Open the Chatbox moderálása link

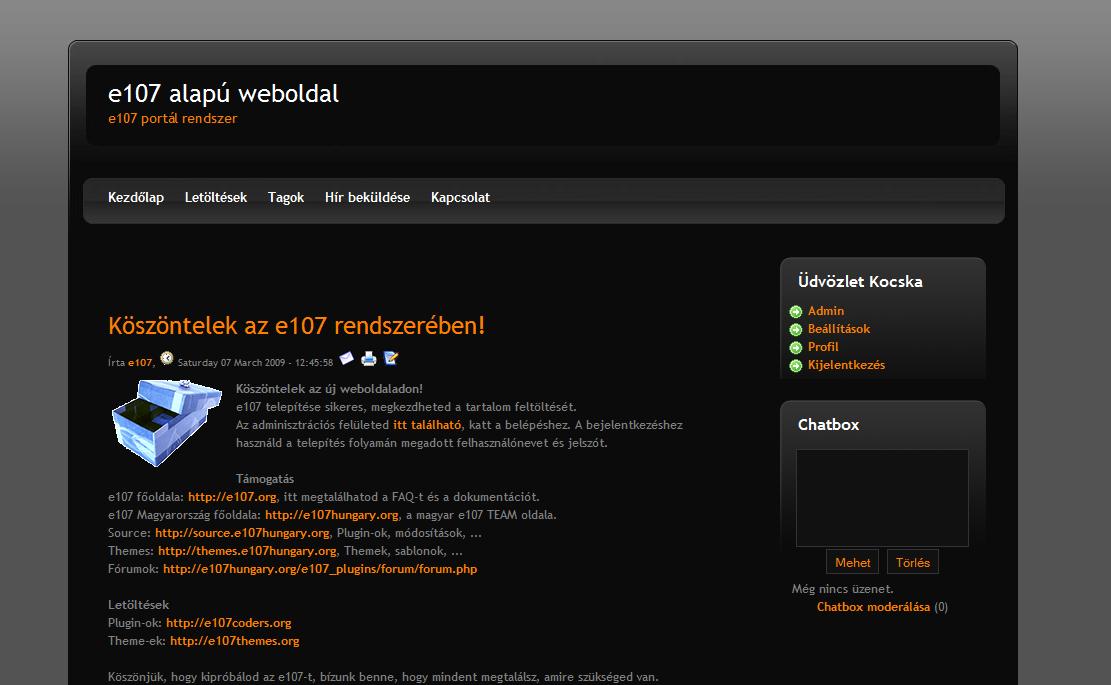click(x=873, y=607)
